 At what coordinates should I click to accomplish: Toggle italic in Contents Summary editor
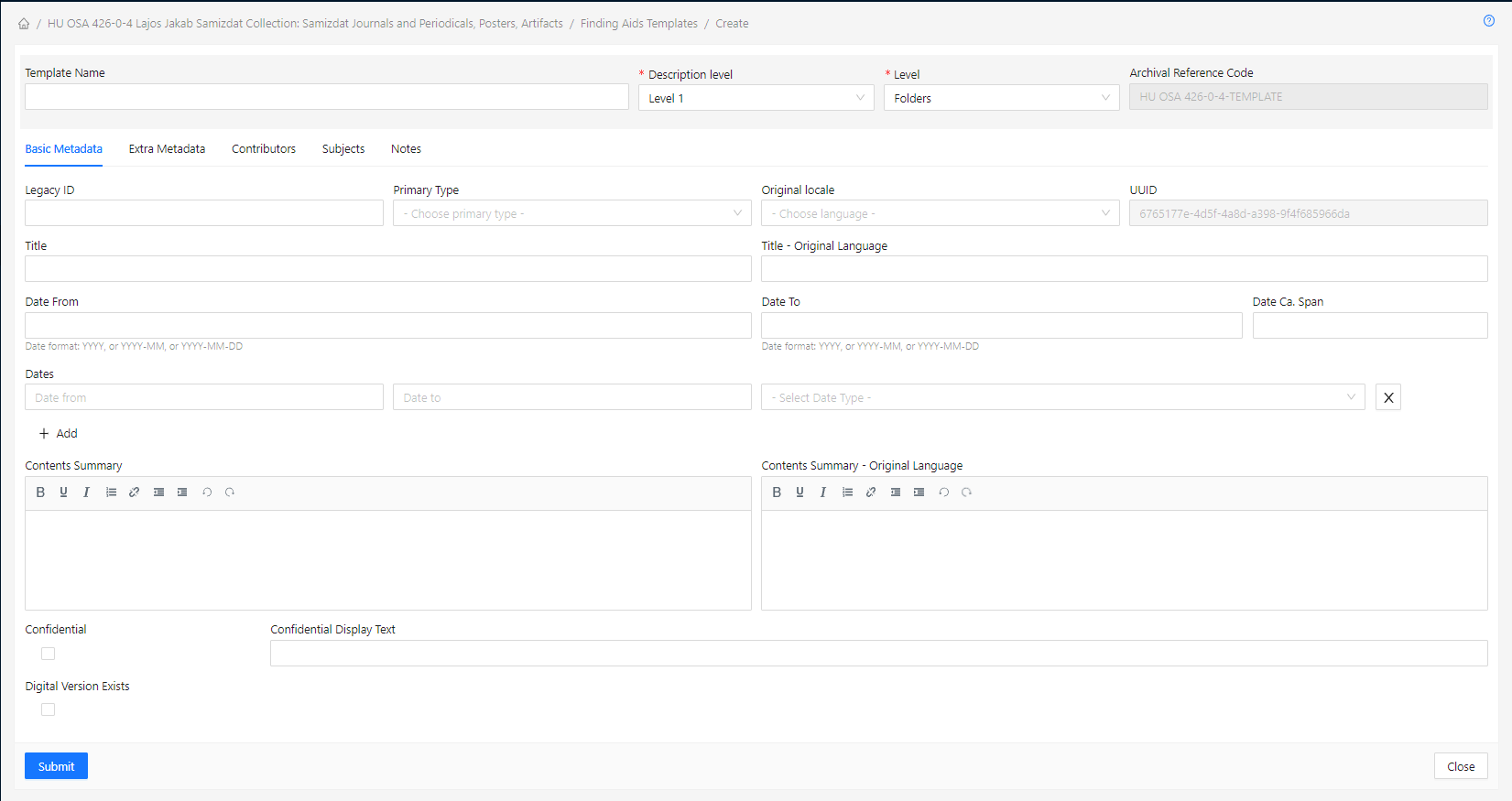(87, 493)
